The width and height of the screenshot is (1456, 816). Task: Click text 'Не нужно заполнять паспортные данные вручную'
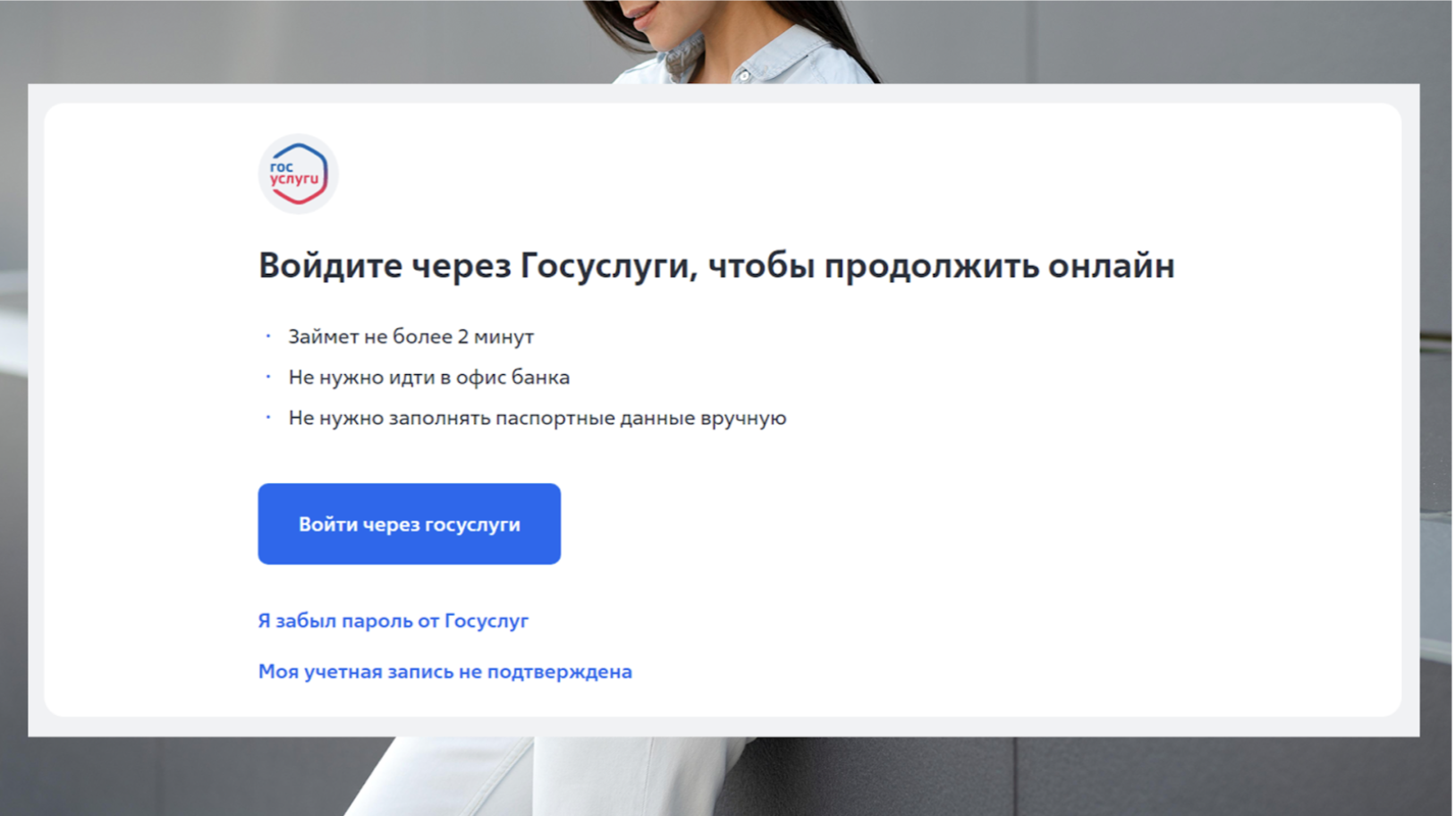[537, 418]
